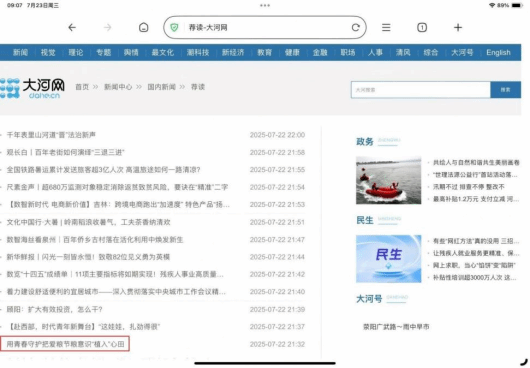Open the highlighted 用青春守护 article link
This screenshot has height=368, width=530.
coord(65,344)
